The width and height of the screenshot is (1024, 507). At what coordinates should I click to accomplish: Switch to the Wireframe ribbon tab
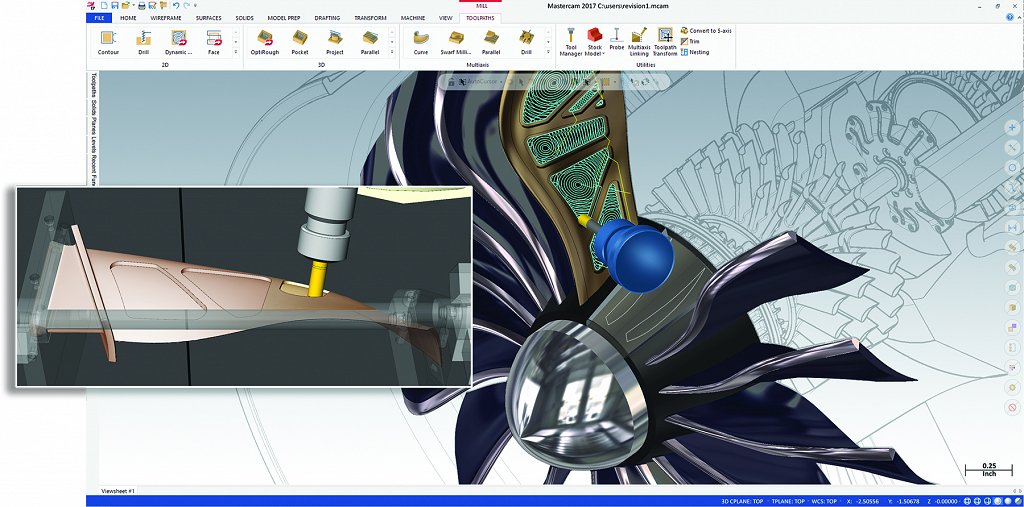[166, 18]
